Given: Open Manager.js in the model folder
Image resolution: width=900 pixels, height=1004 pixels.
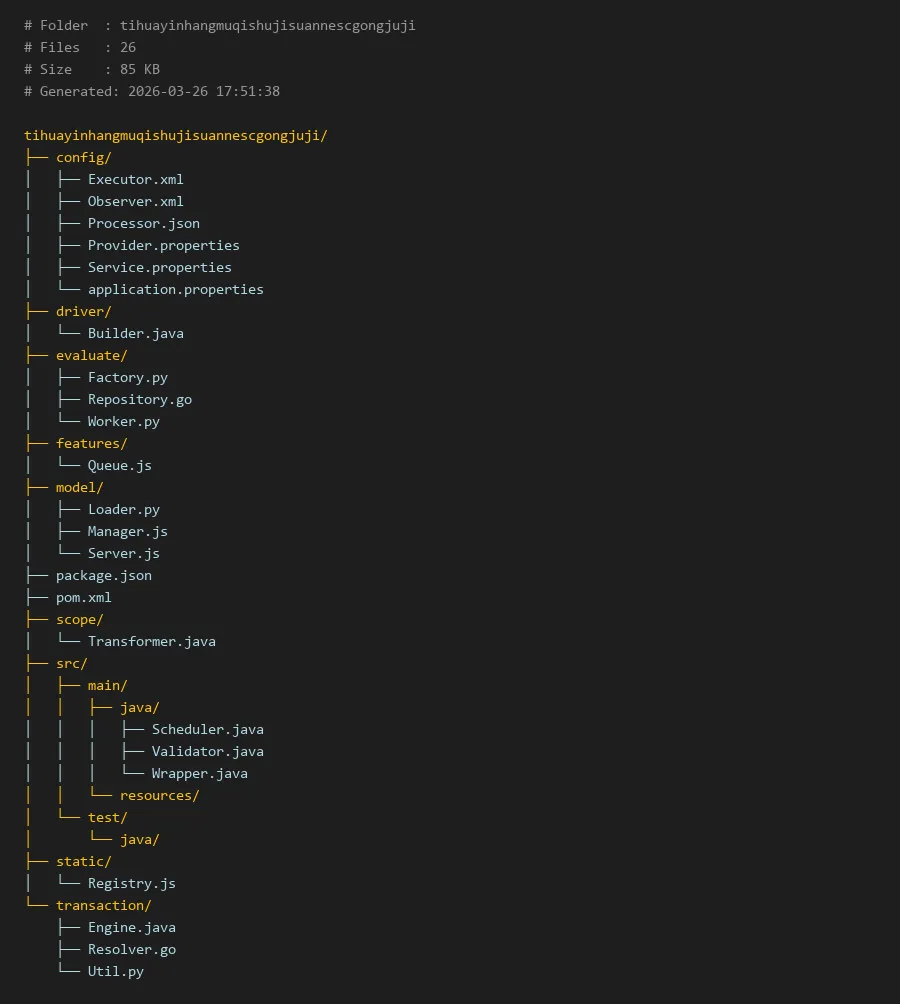Looking at the screenshot, I should (x=127, y=532).
